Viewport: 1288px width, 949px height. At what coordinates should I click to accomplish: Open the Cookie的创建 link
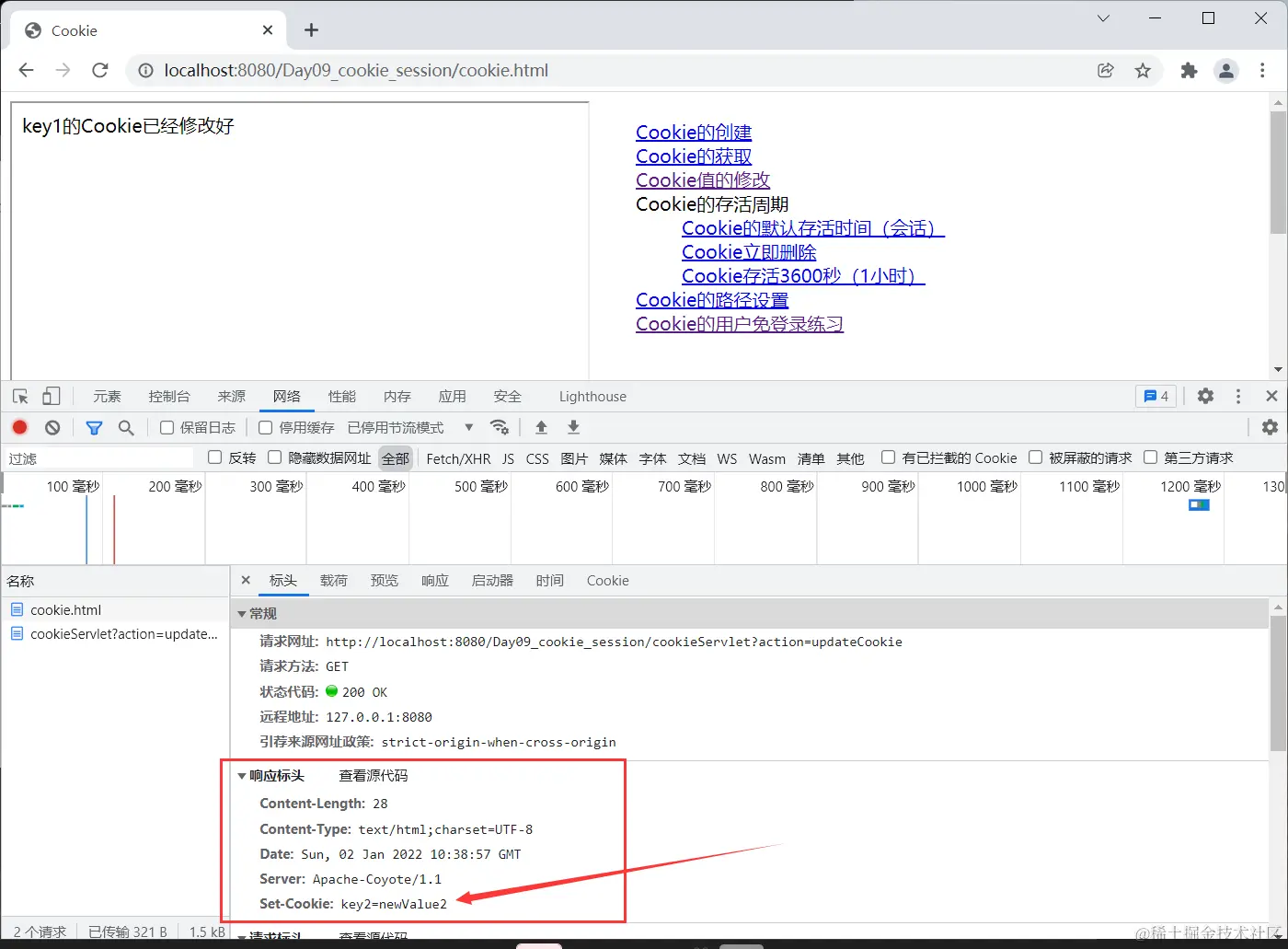click(694, 133)
